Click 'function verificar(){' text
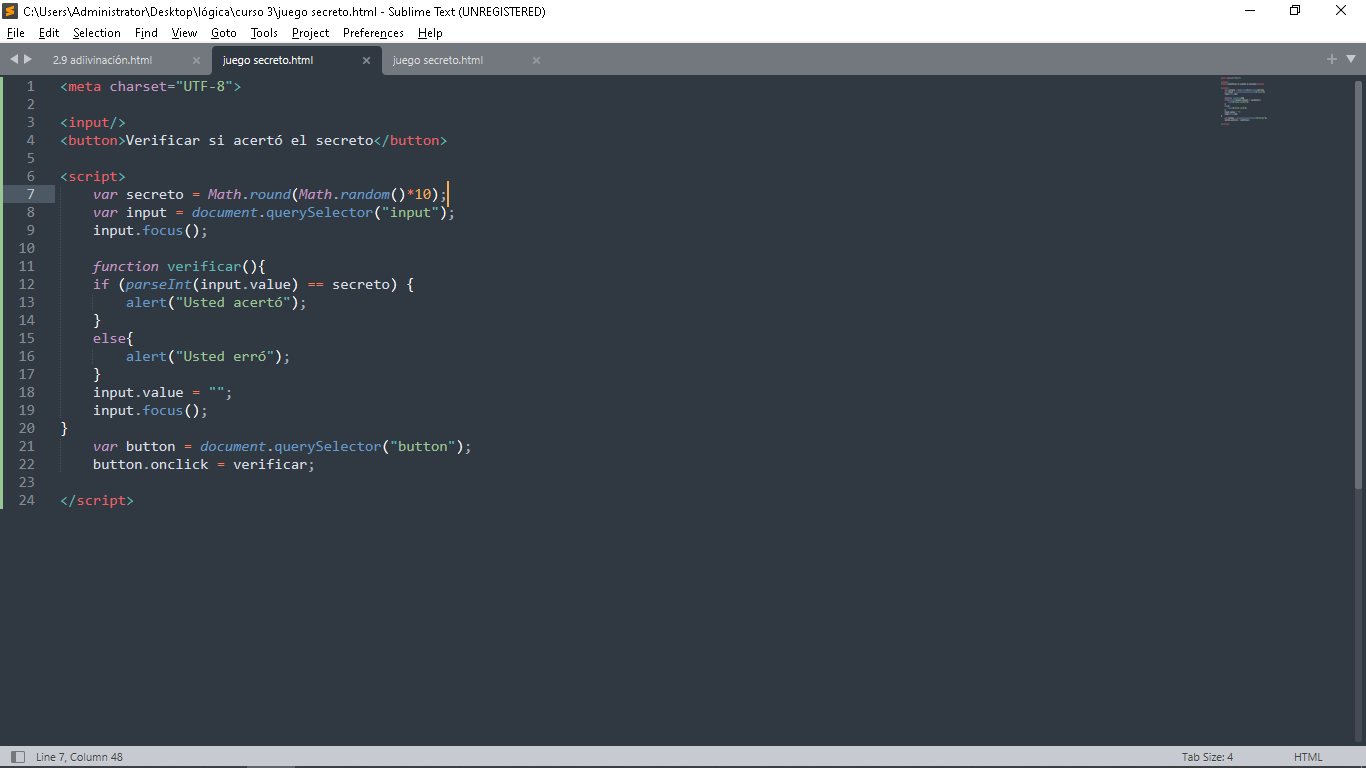The height and width of the screenshot is (768, 1366). pyautogui.click(x=180, y=266)
